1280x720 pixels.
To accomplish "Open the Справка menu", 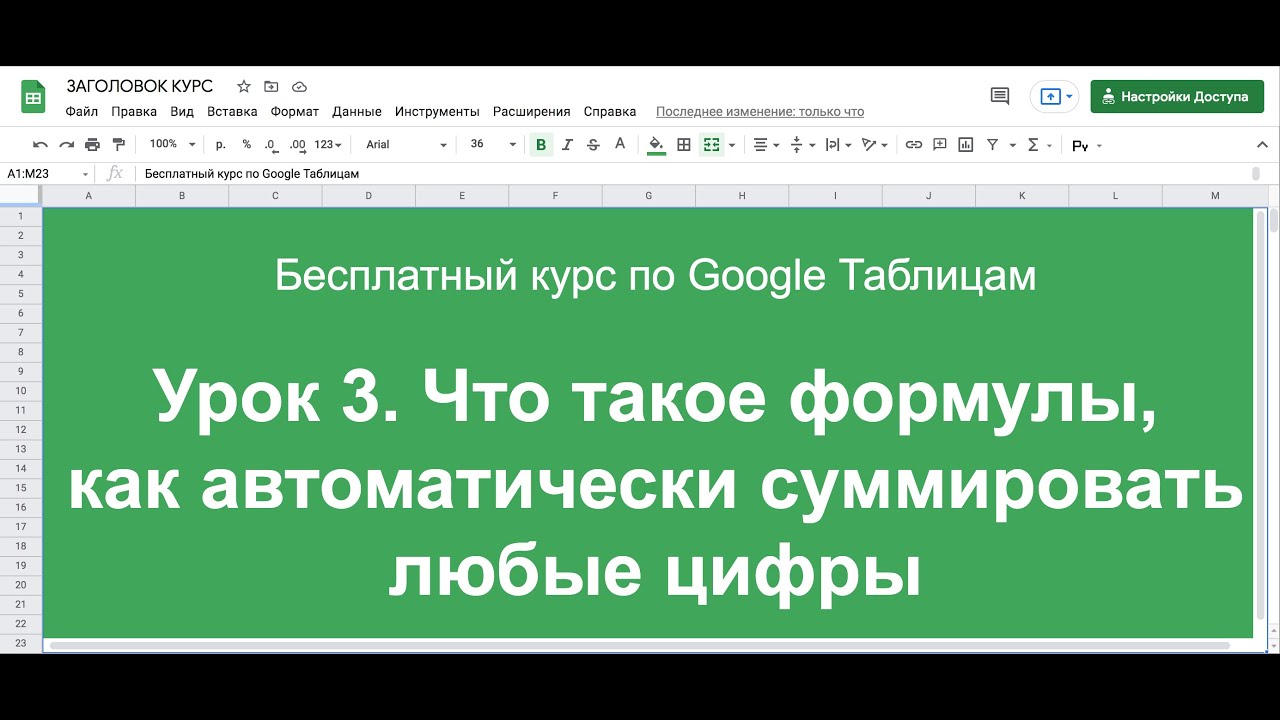I will 610,112.
